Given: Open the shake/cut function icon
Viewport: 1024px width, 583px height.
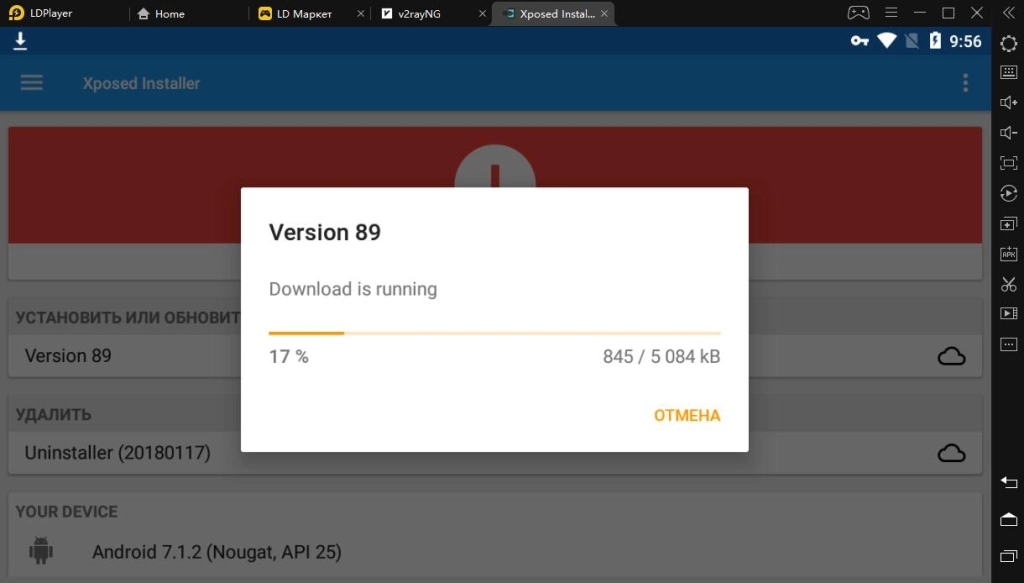Looking at the screenshot, I should [1008, 283].
